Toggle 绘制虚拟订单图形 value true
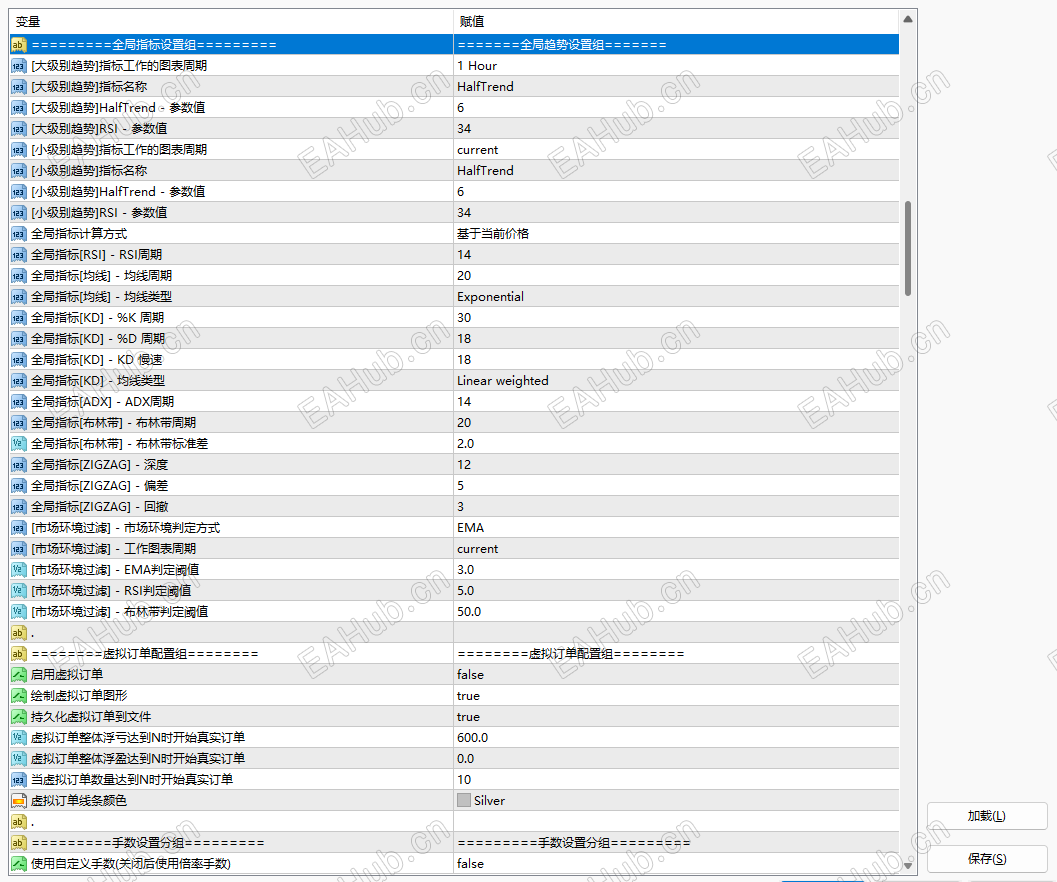Screen dimensions: 1057x882 pyautogui.click(x=676, y=695)
